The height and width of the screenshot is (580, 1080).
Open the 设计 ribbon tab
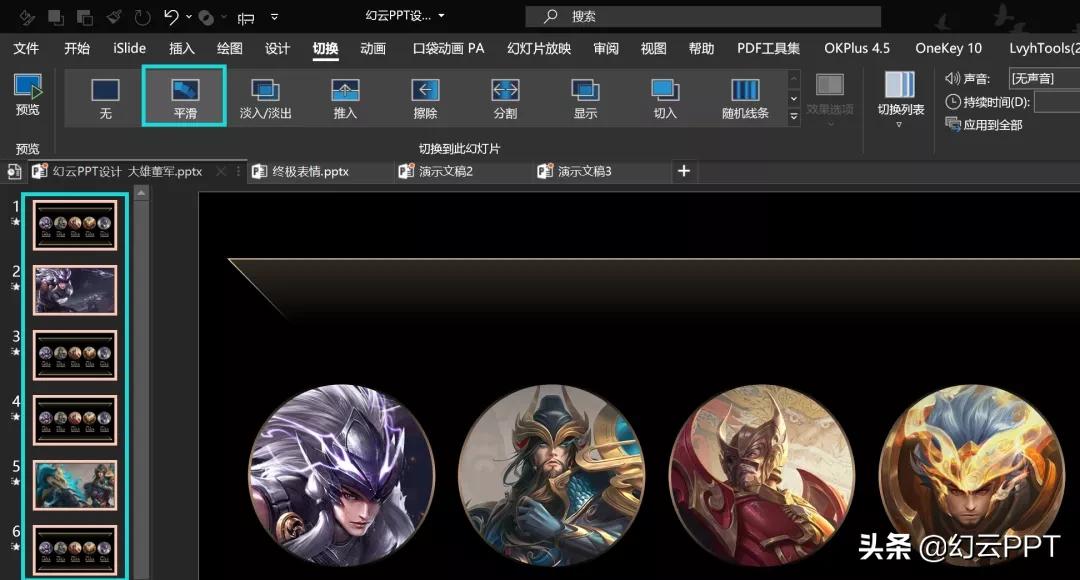[277, 48]
